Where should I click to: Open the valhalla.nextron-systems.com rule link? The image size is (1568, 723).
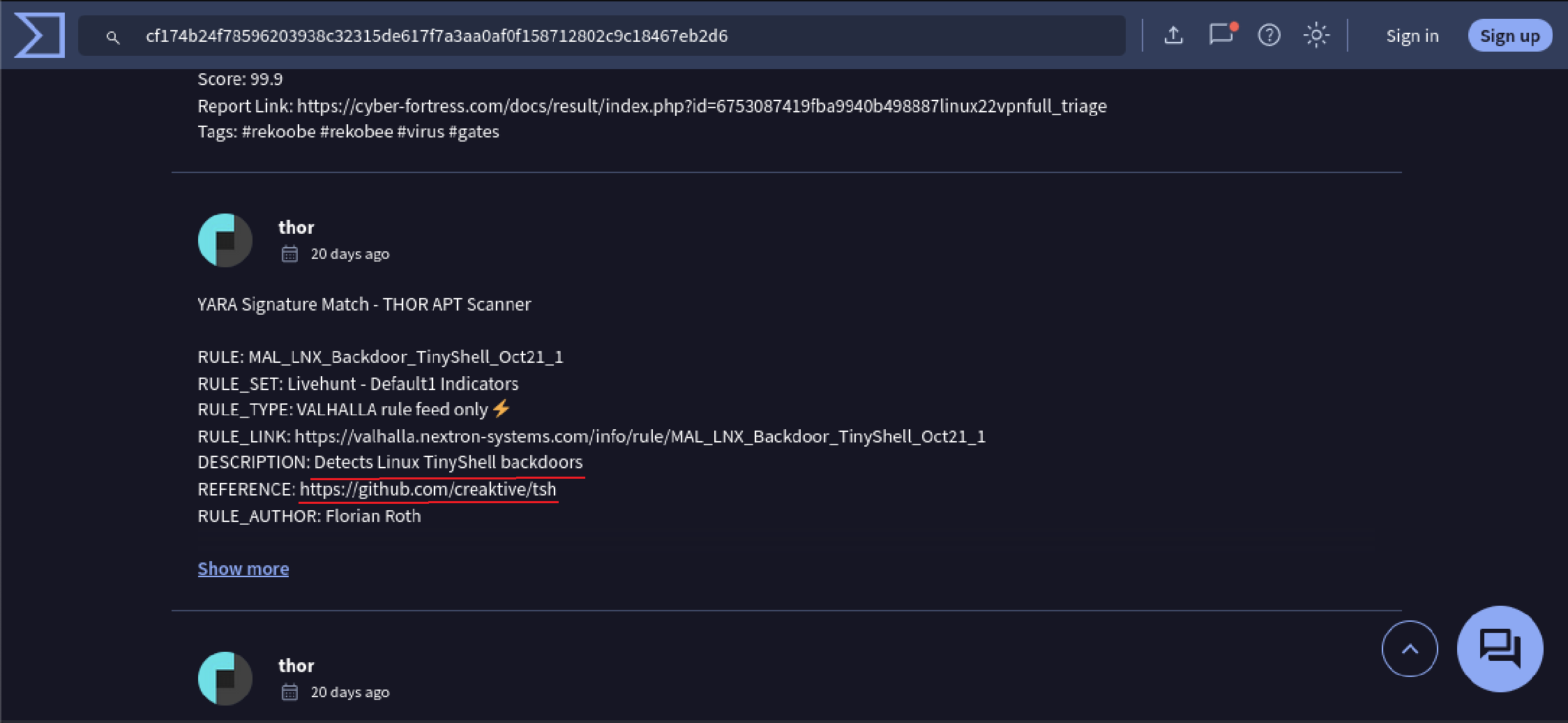(640, 436)
